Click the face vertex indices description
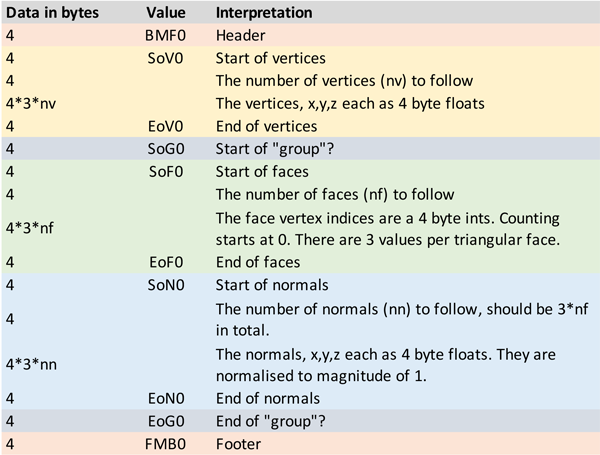 coord(388,229)
